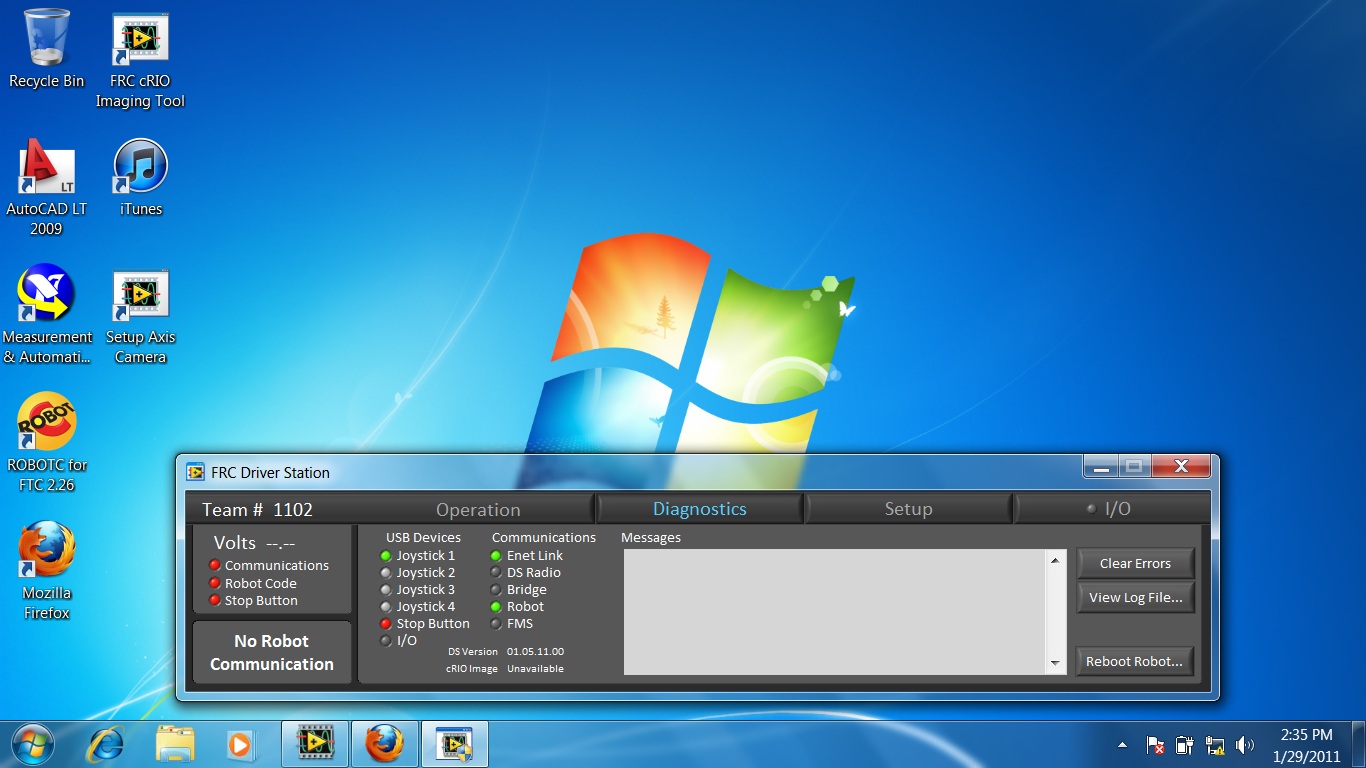Screen dimensions: 1366x768
Task: Switch to Firefox taskbar button
Action: [x=385, y=744]
